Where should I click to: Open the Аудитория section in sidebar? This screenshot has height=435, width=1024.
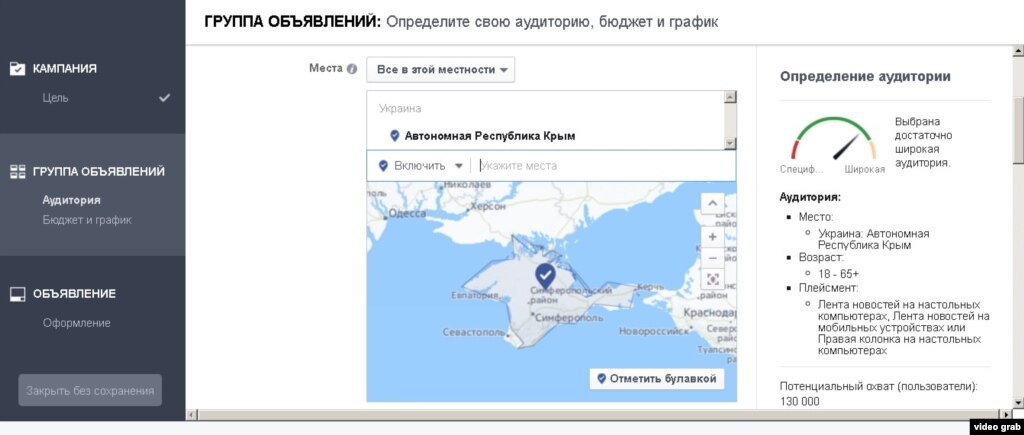pos(71,200)
